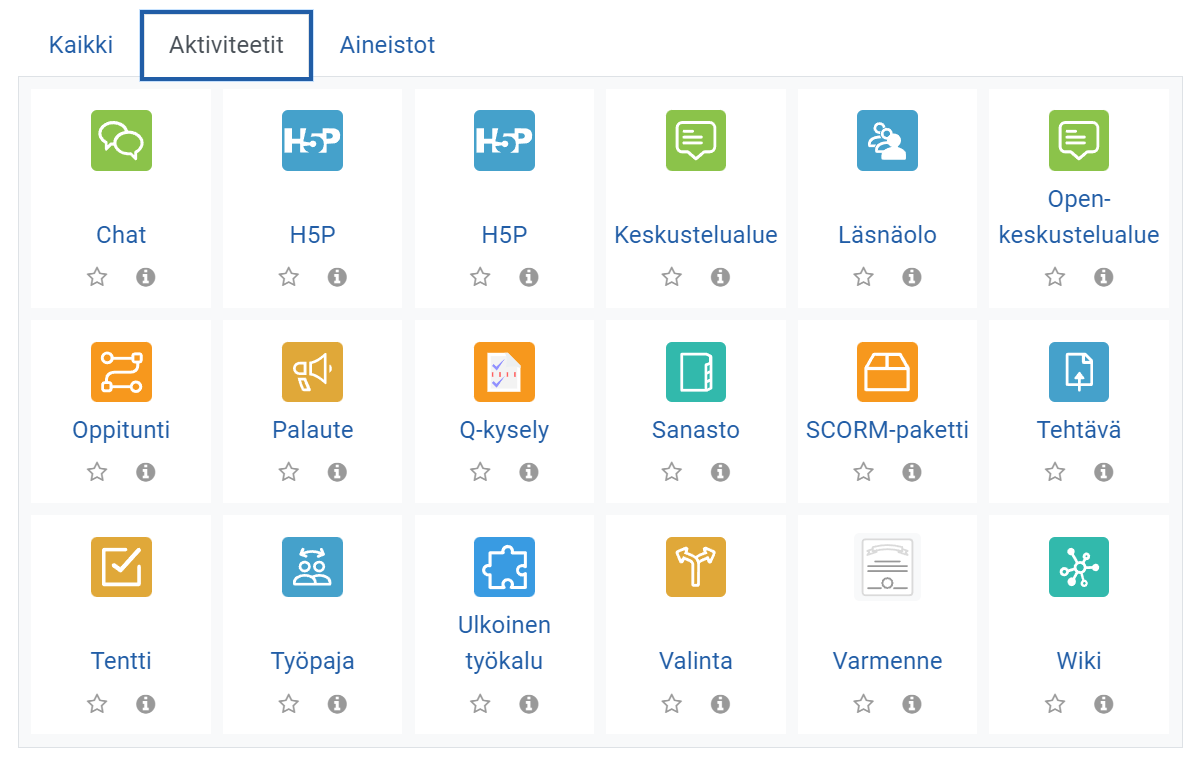
Task: Click the Työpaja workshop people icon
Action: click(312, 567)
